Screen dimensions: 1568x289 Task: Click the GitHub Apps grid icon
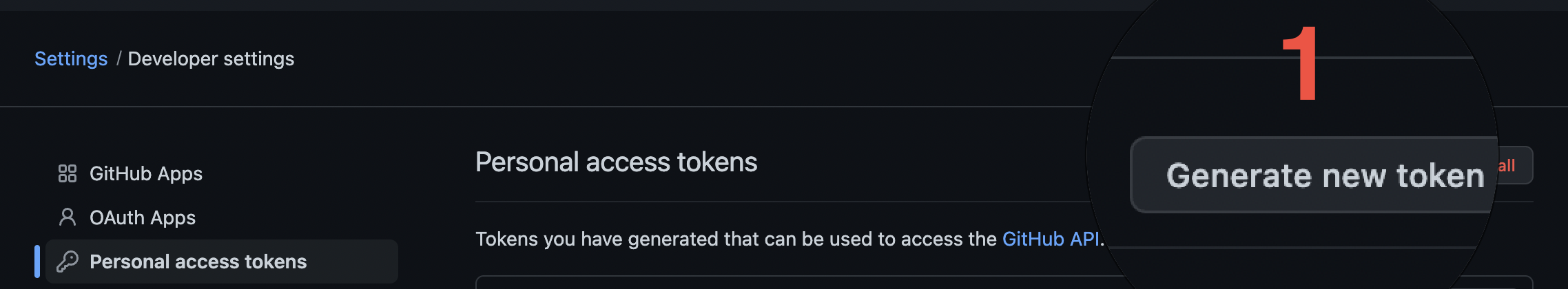[67, 173]
